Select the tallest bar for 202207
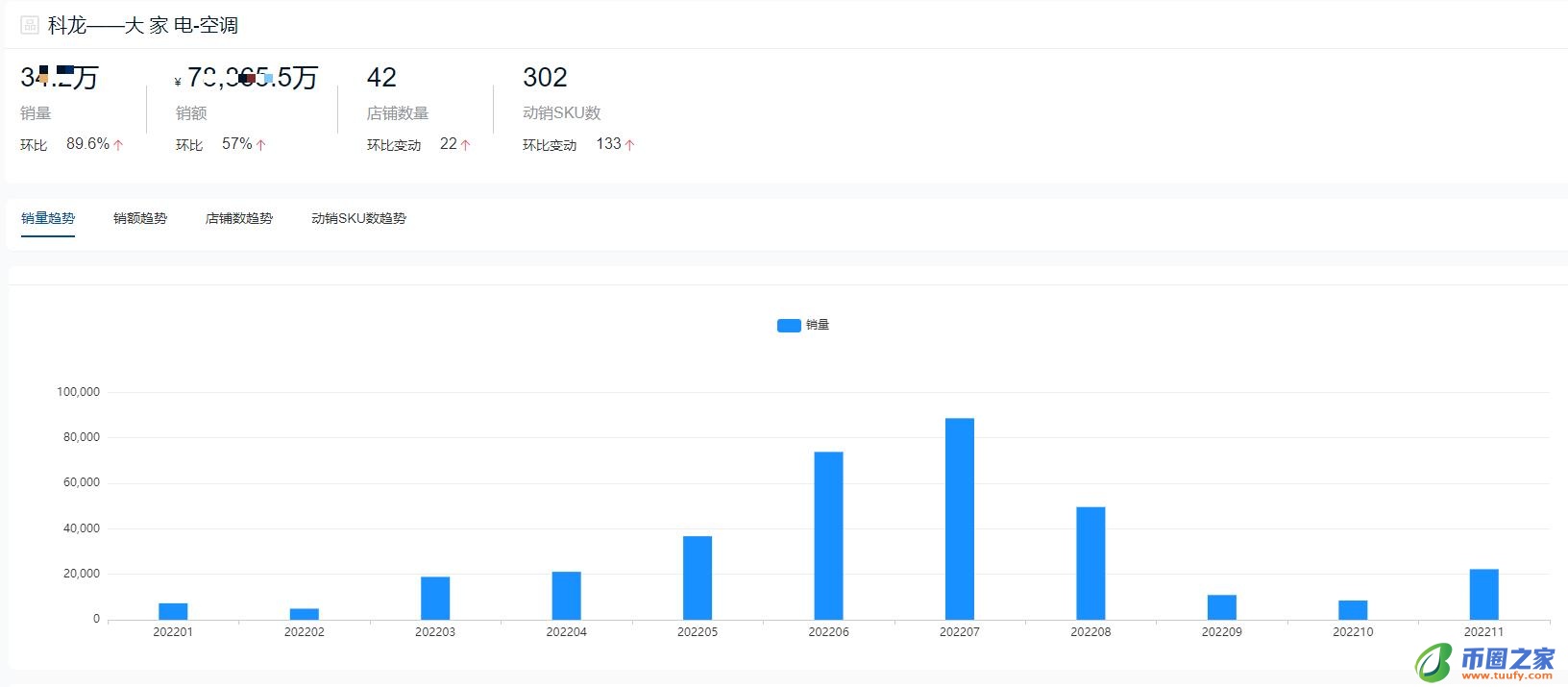Screen dimensions: 1568x687 tap(960, 519)
